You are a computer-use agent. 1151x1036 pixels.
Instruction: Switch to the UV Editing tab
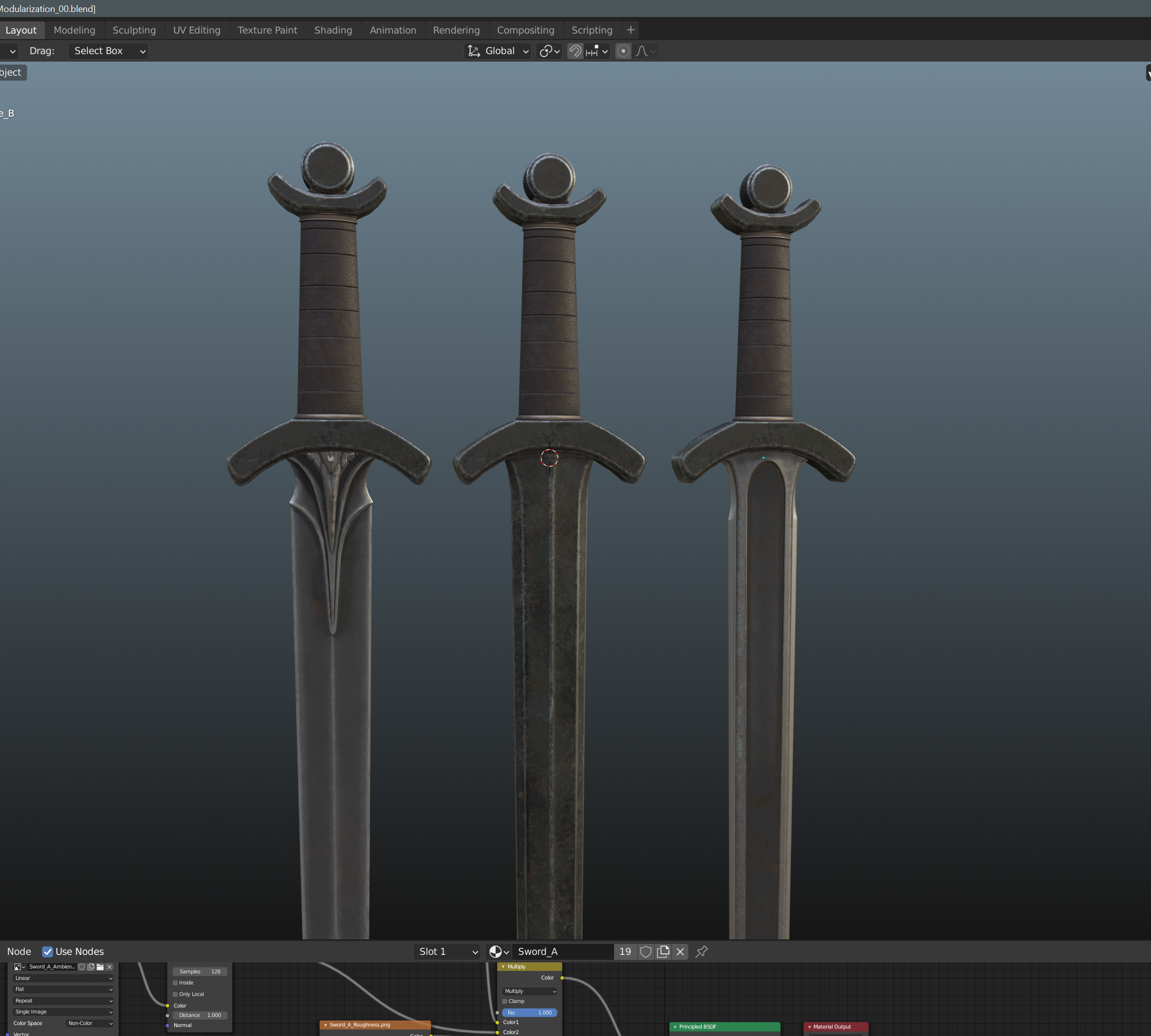[196, 30]
